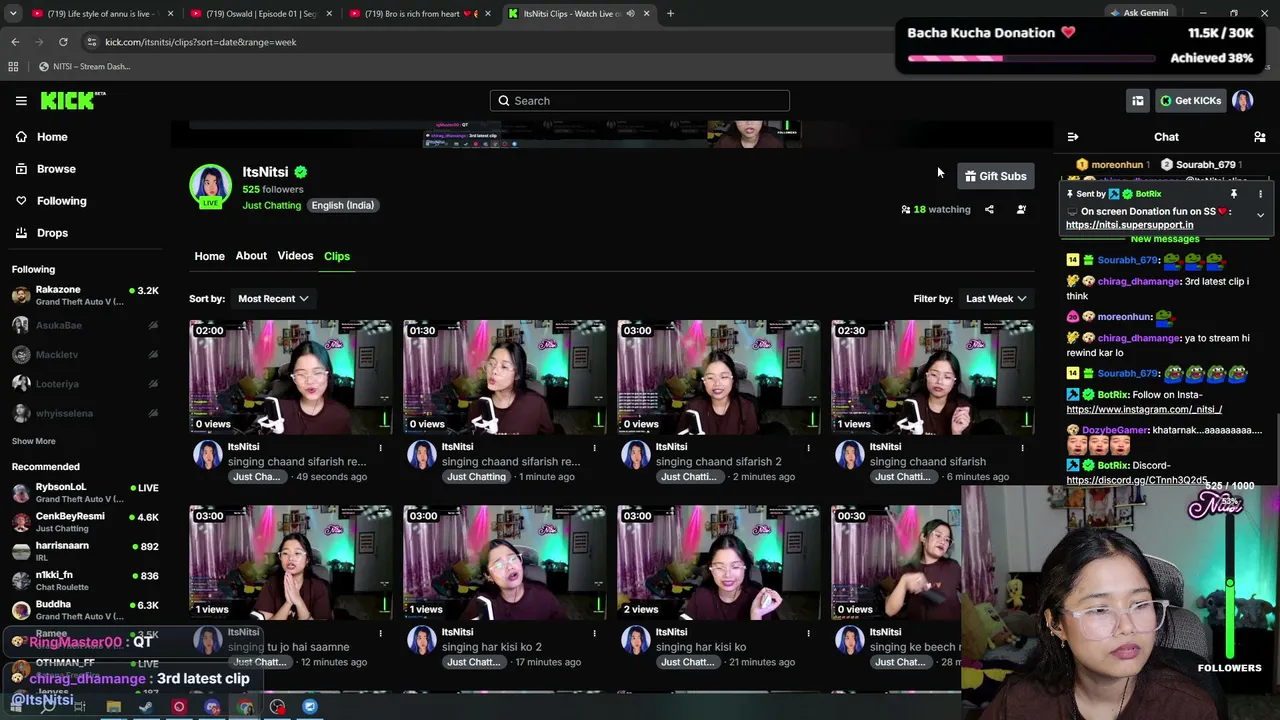Open Buddha recommended channel

click(x=85, y=610)
